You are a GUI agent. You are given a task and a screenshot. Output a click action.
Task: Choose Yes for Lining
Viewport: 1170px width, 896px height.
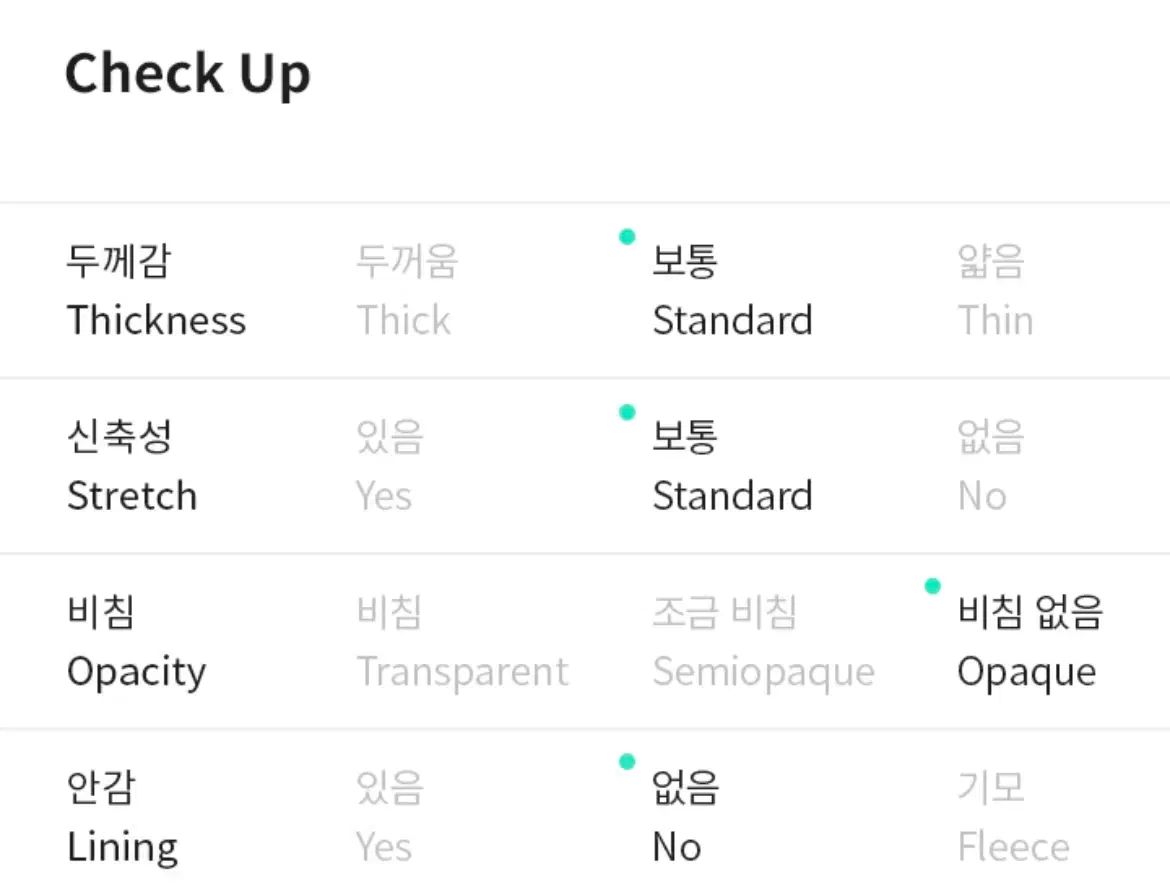point(390,818)
